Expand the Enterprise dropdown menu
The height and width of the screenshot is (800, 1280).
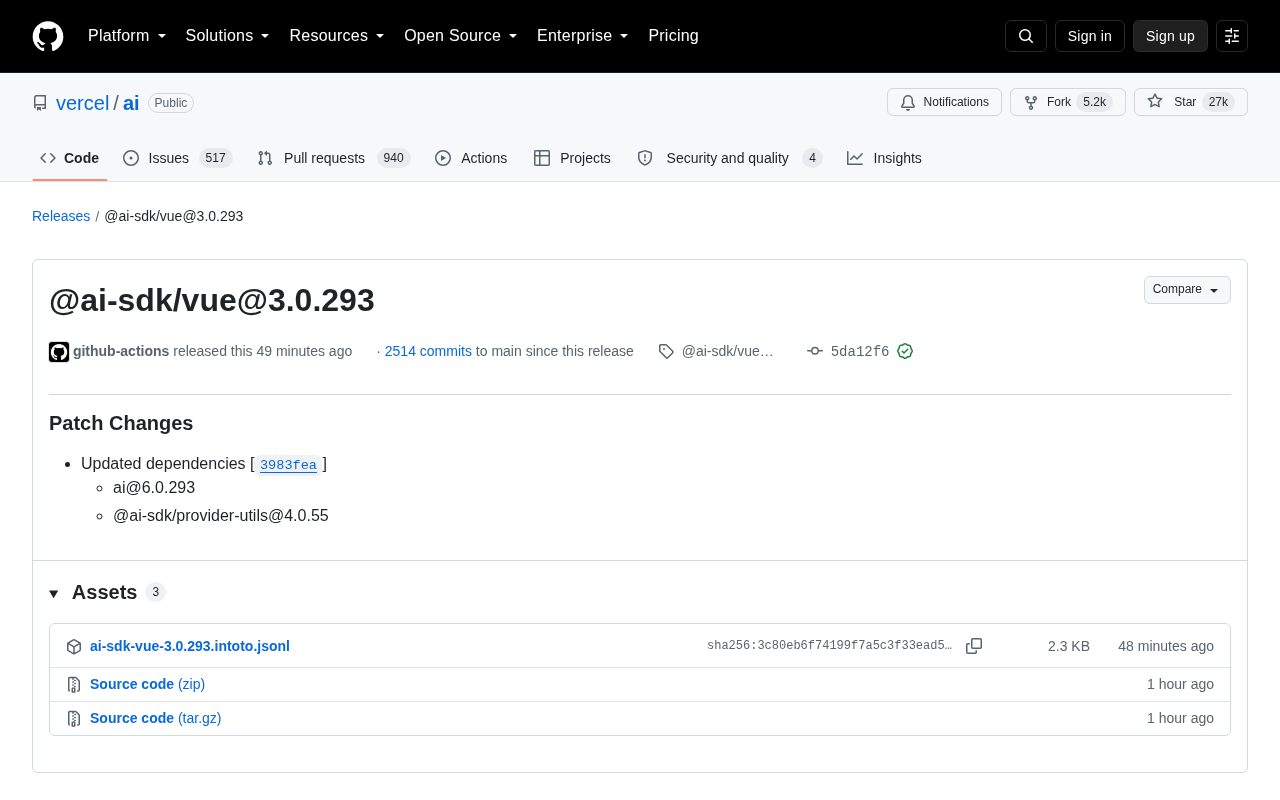pos(583,36)
